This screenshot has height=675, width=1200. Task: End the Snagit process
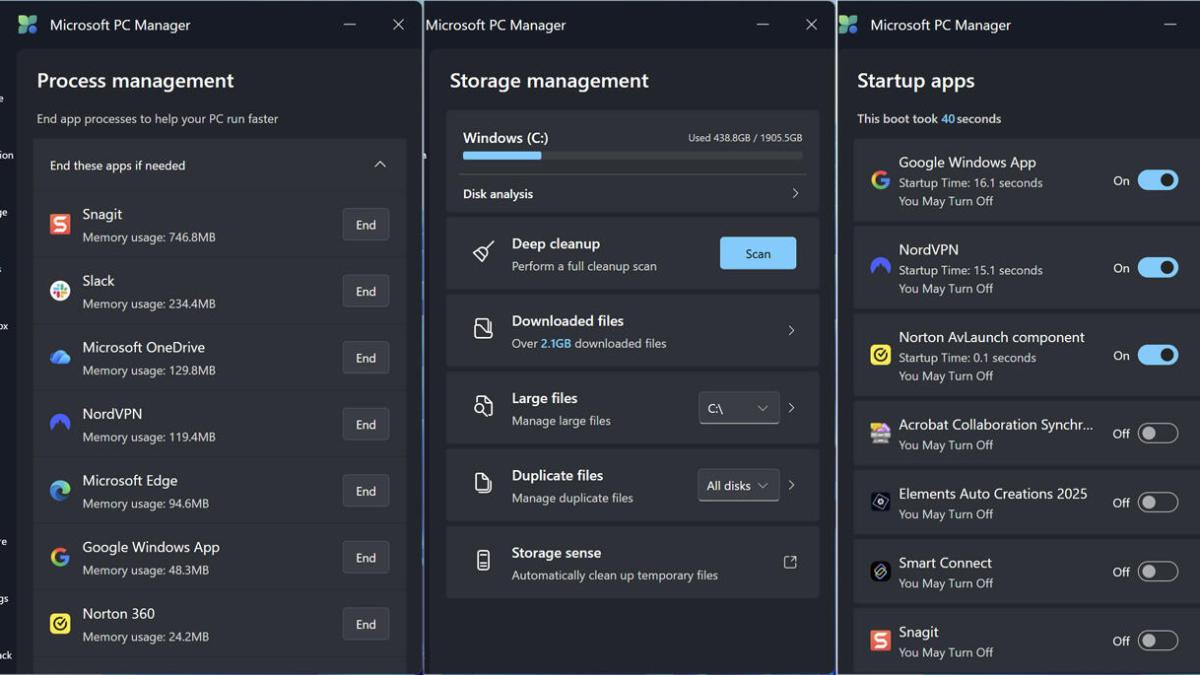pyautogui.click(x=366, y=225)
